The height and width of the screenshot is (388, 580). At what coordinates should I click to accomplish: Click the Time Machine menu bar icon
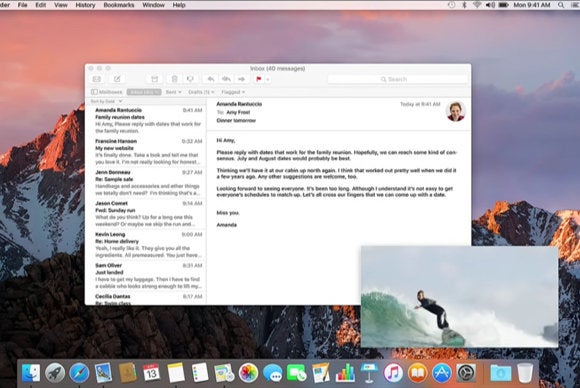[x=451, y=5]
